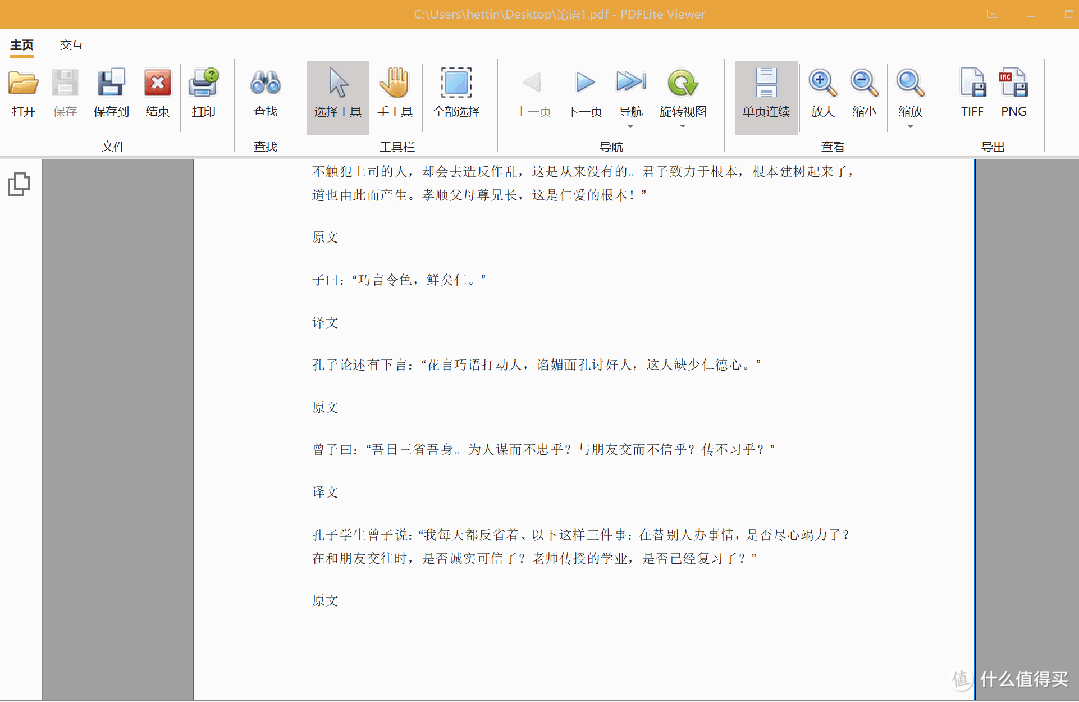Open a file with the 打开 folder icon

(23, 83)
